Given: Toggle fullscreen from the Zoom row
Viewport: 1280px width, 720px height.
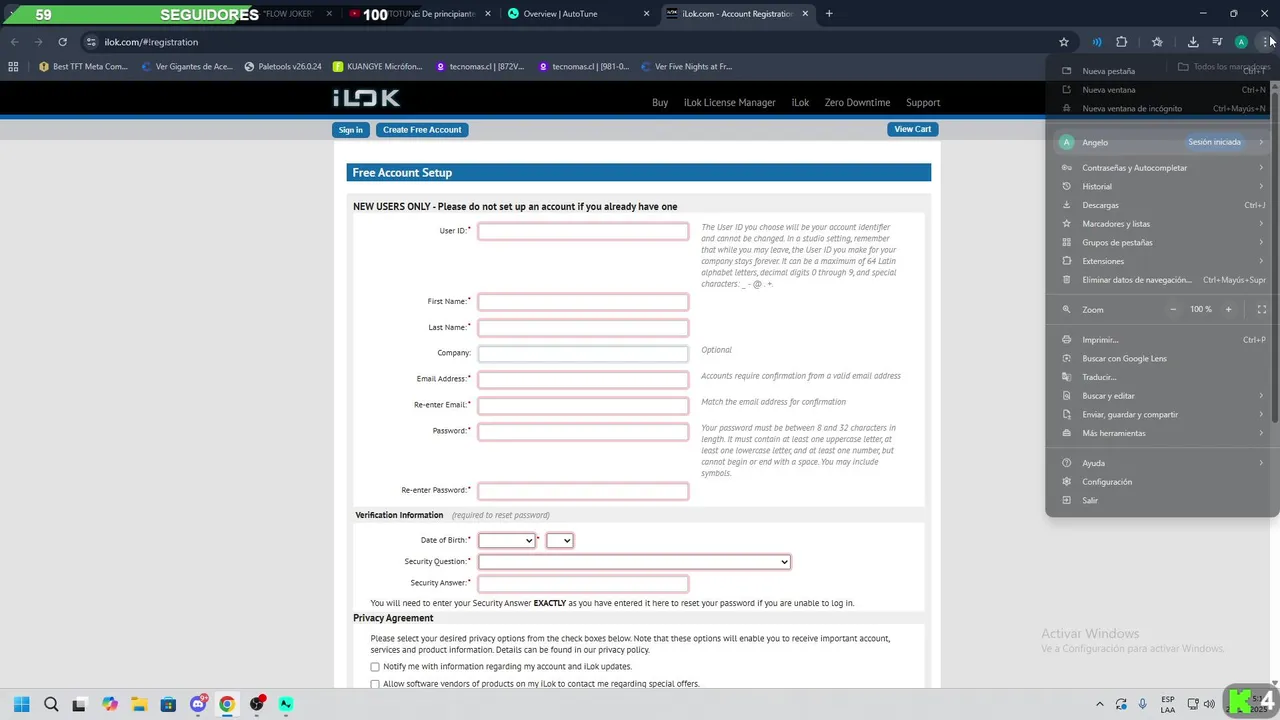Looking at the screenshot, I should [x=1261, y=310].
